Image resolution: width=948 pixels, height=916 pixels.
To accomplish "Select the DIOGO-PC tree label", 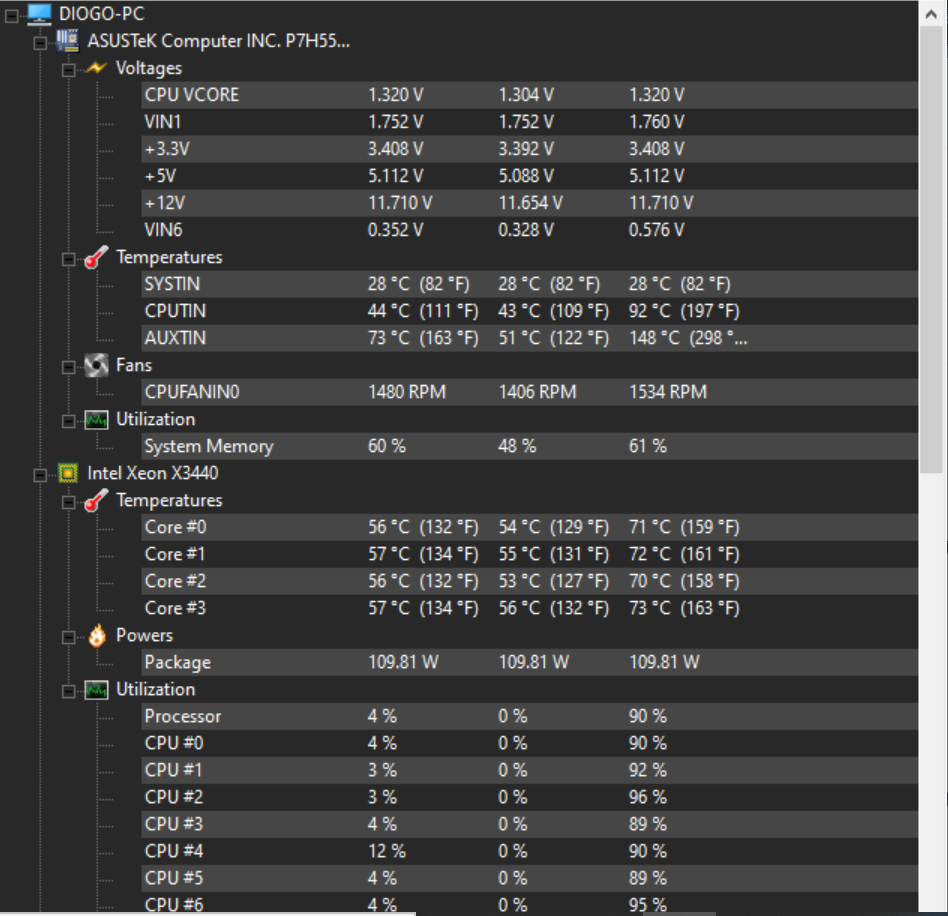I will pyautogui.click(x=101, y=13).
